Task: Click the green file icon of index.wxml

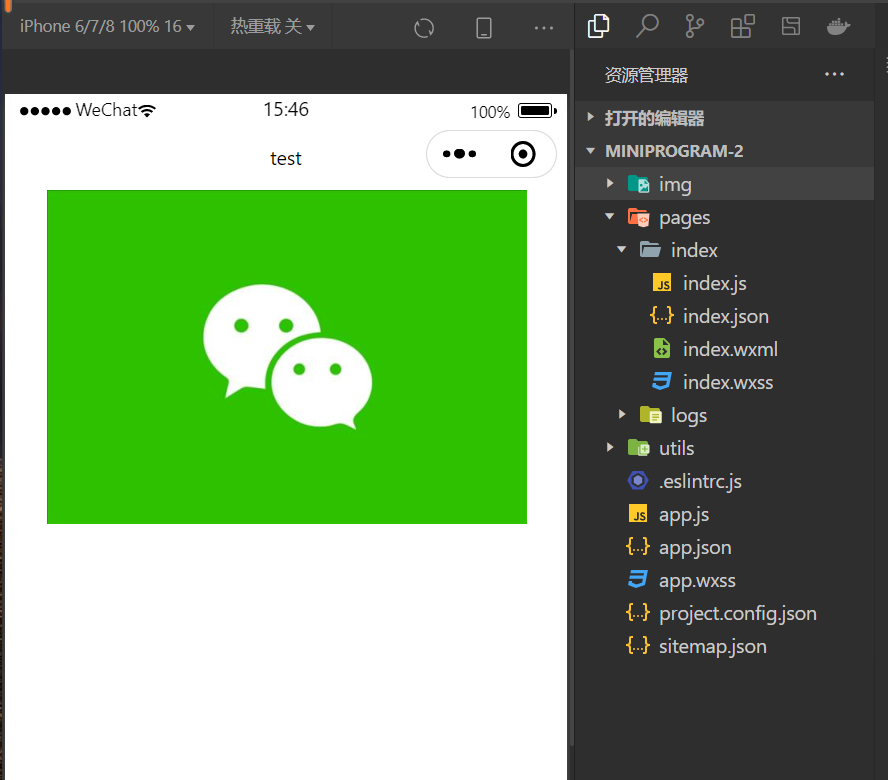Action: point(662,348)
